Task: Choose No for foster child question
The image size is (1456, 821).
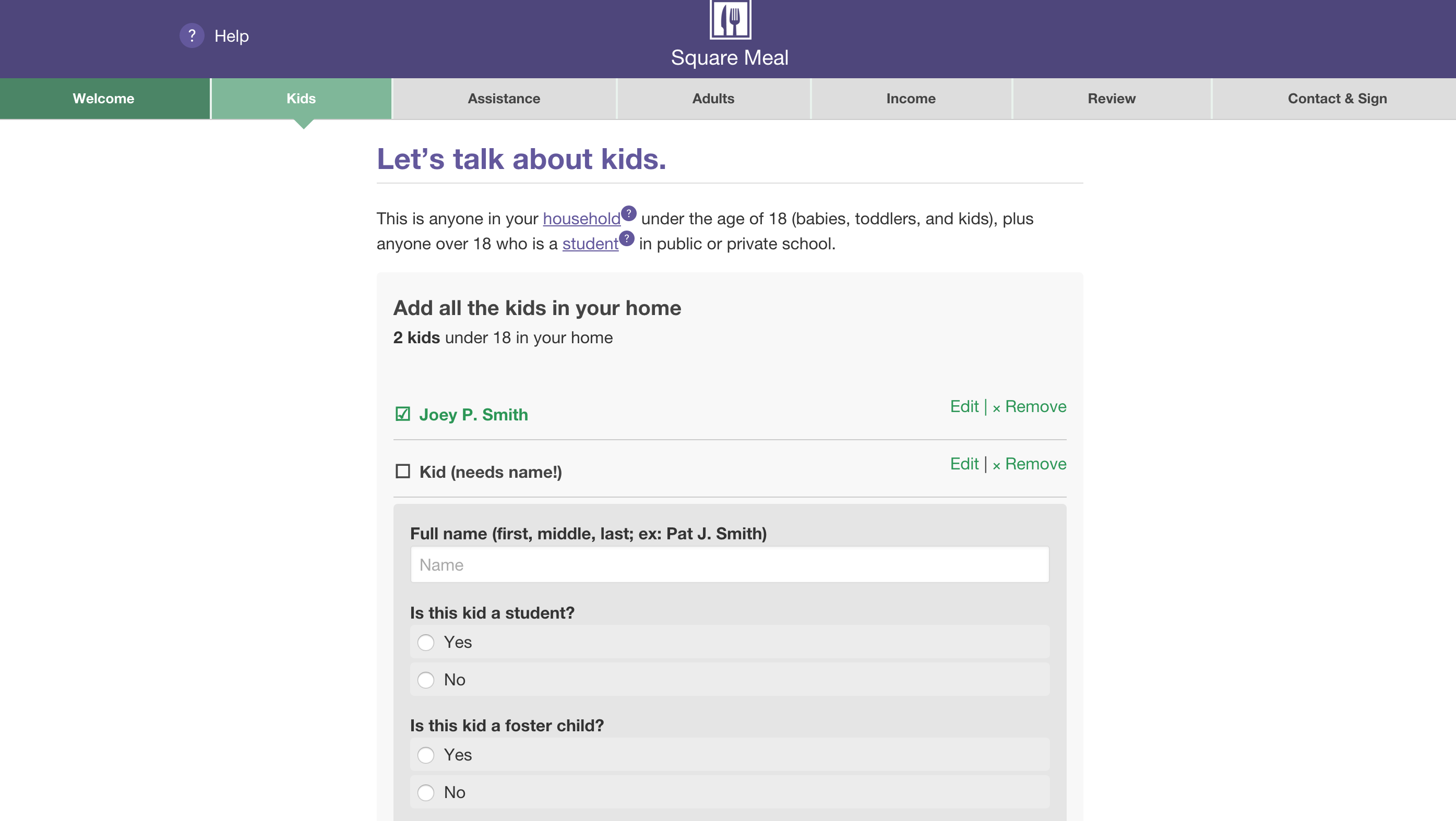Action: [426, 792]
